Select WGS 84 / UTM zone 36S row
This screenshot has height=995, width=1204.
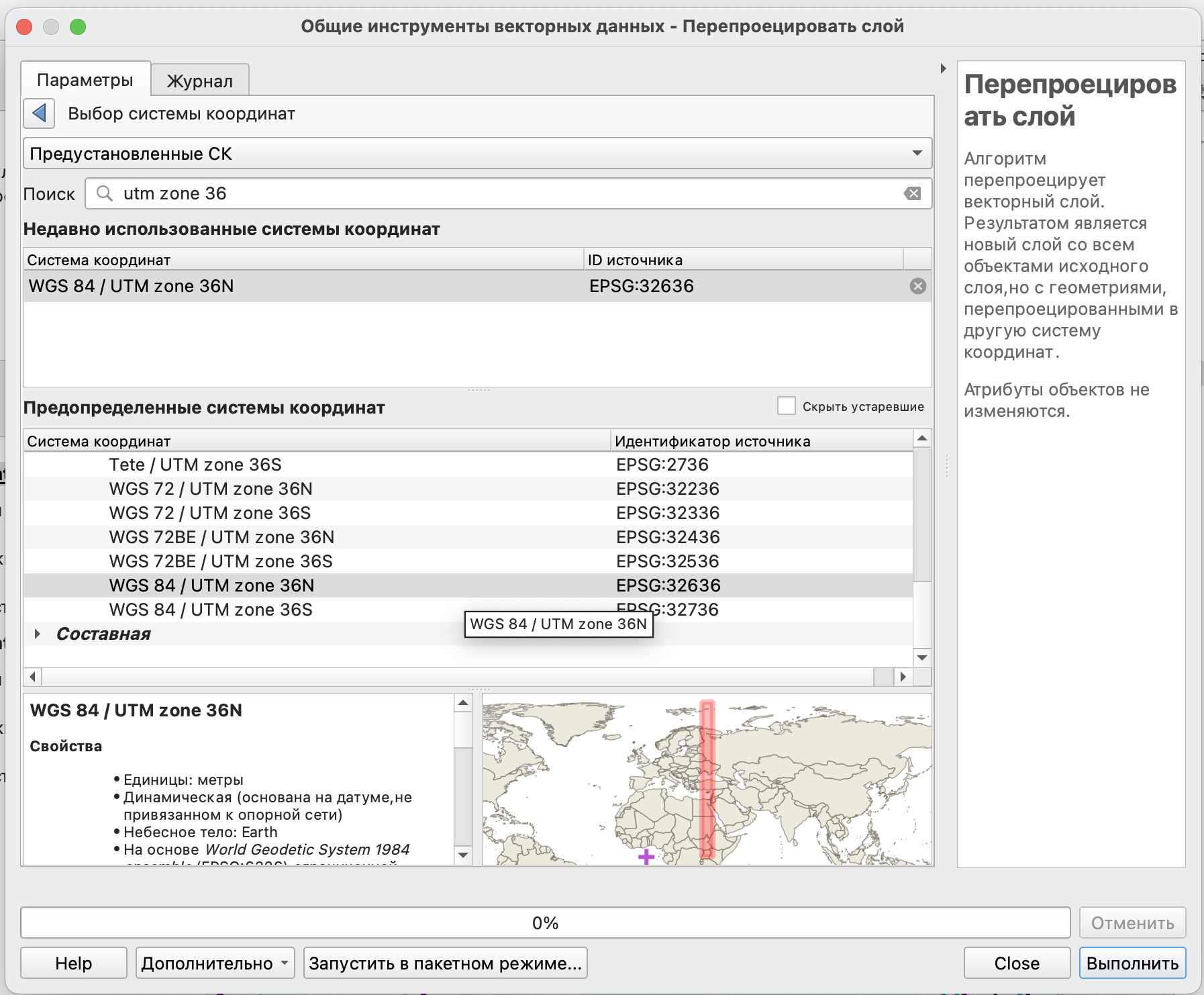(x=211, y=610)
